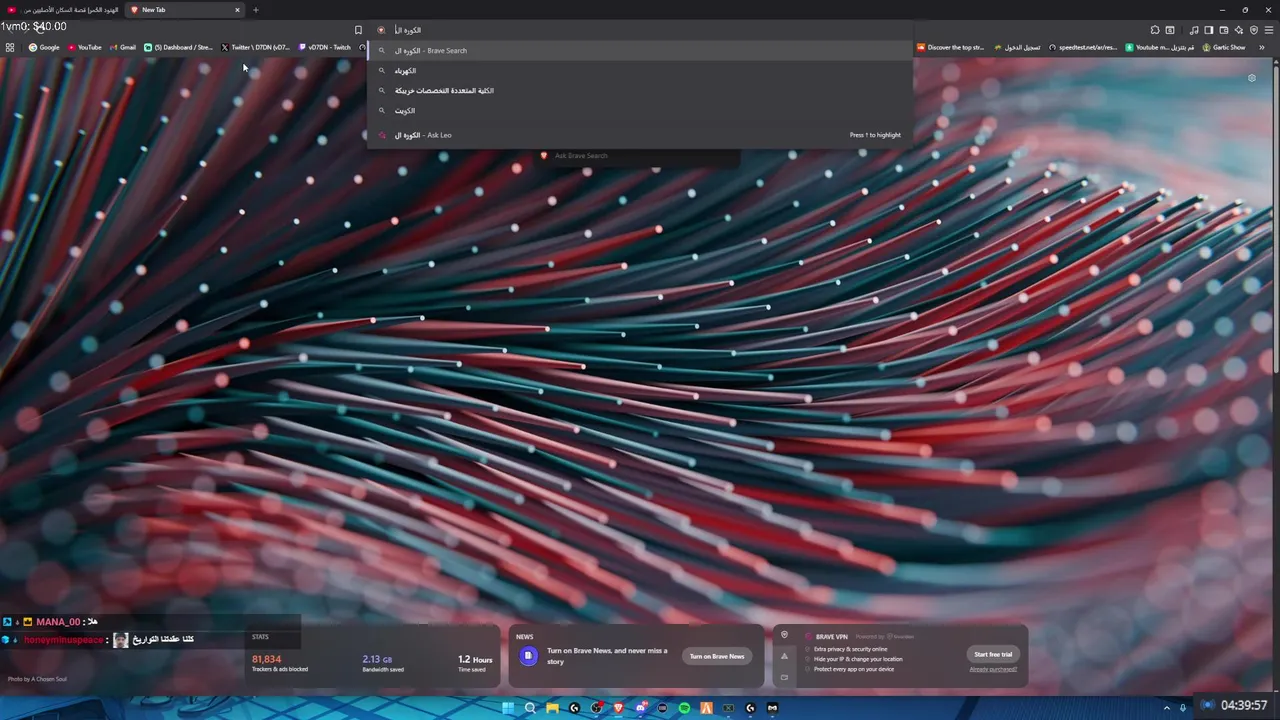Click the bookmark icon in address bar
The height and width of the screenshot is (720, 1280).
358,30
